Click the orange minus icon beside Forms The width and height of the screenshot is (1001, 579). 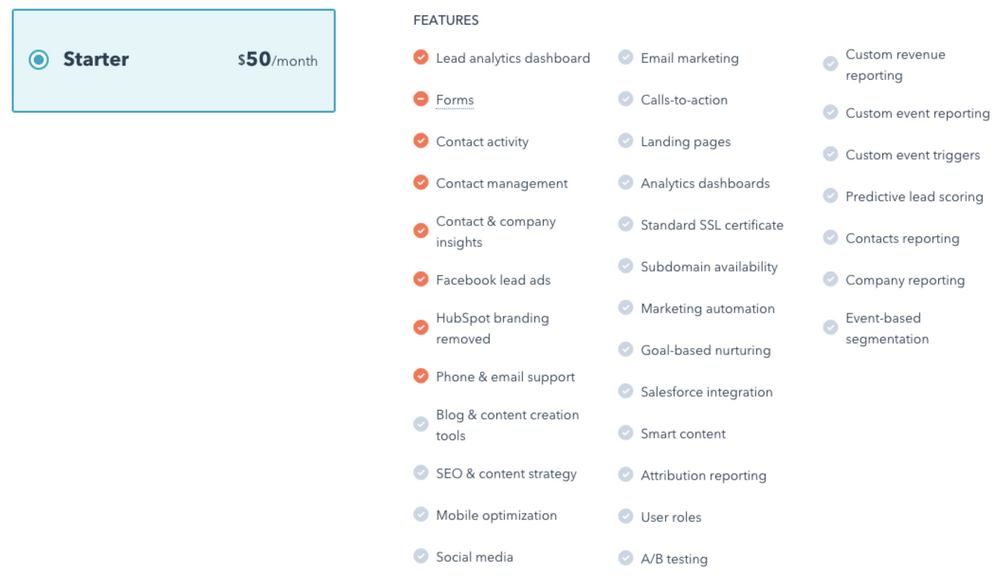[x=421, y=99]
